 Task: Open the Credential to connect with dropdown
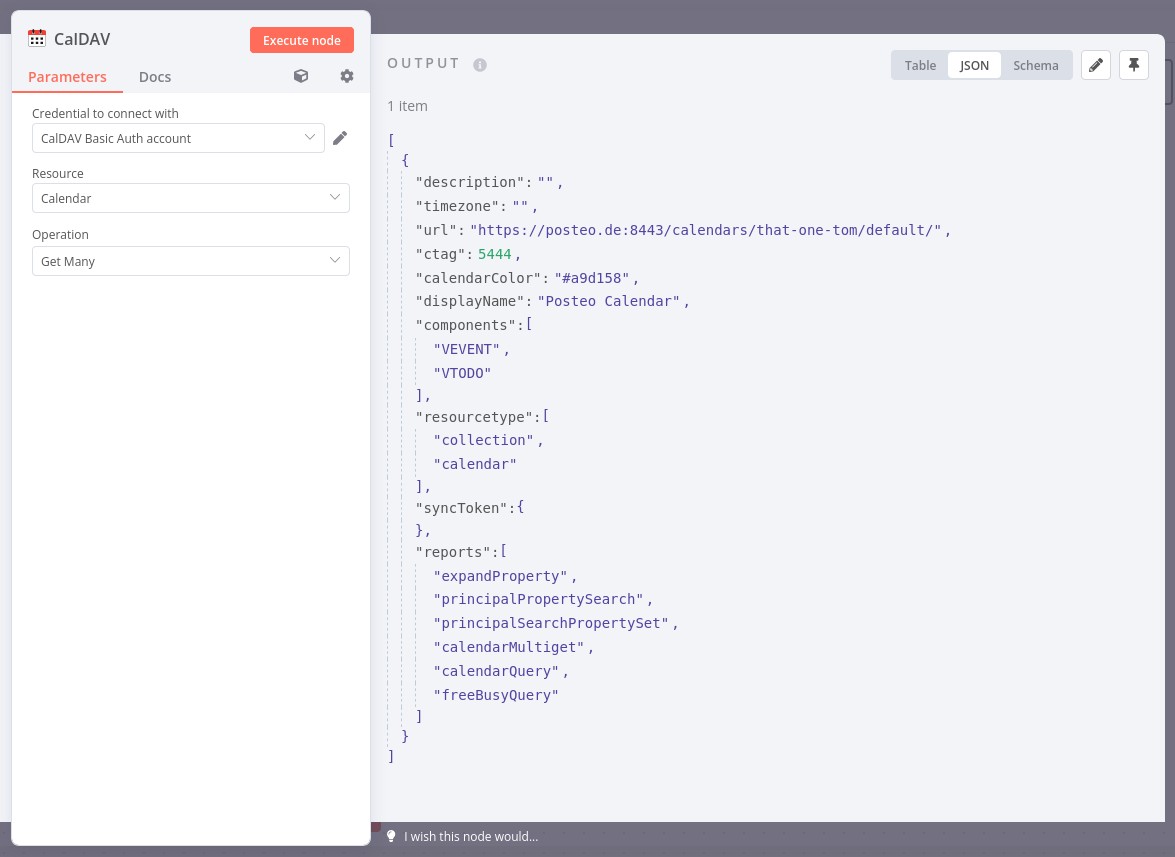pyautogui.click(x=178, y=138)
